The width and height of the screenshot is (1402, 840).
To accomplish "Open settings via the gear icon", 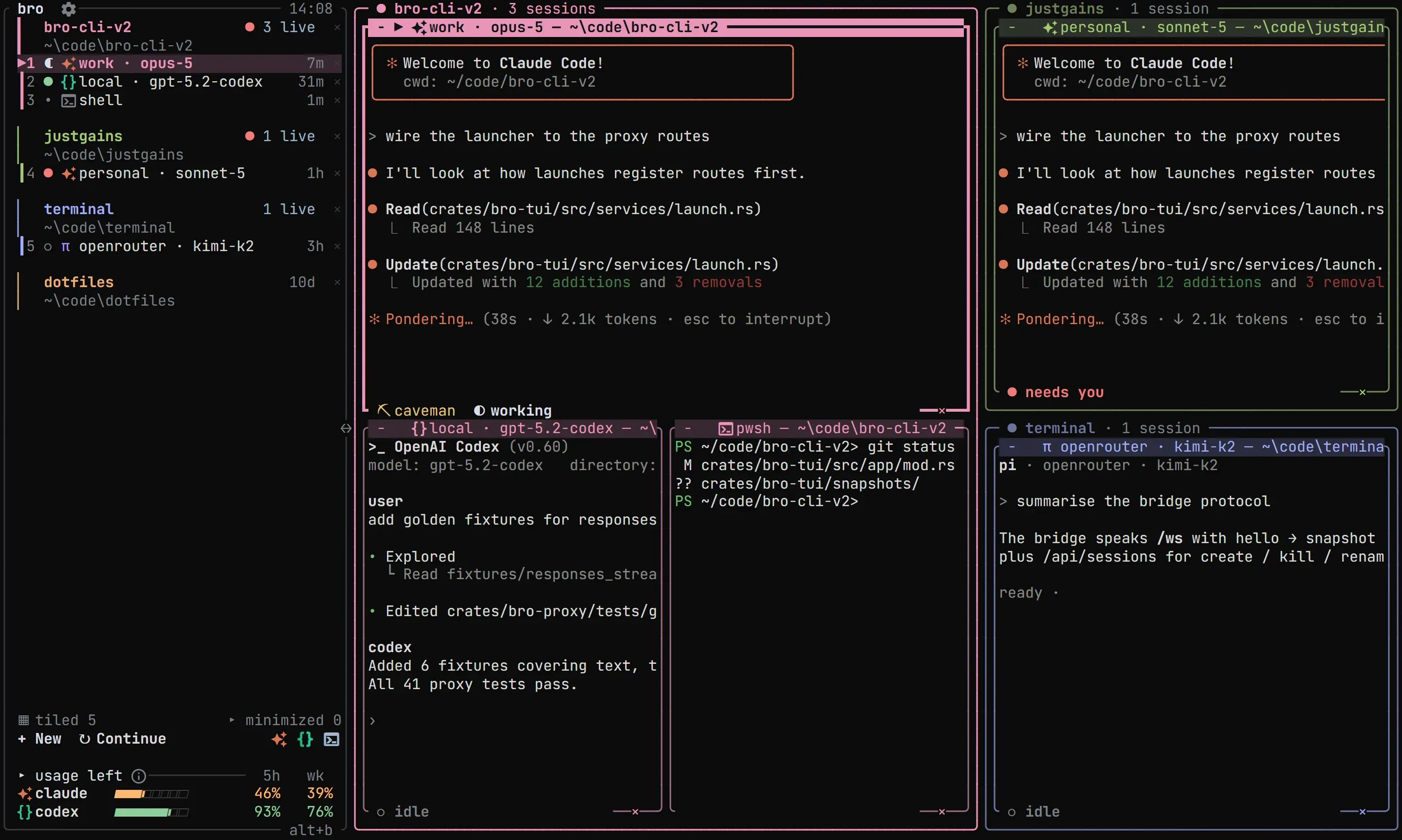I will click(69, 8).
